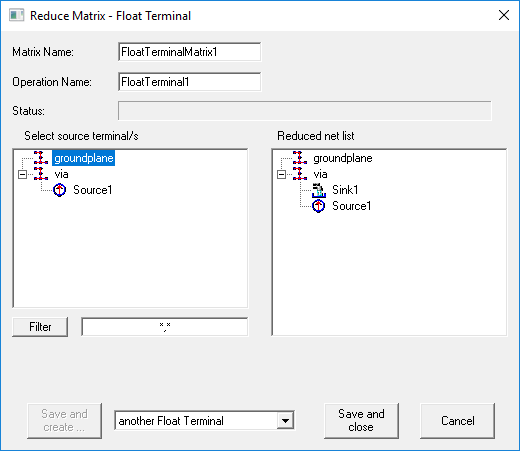Select Sink1 in Reduced net list

(x=345, y=190)
